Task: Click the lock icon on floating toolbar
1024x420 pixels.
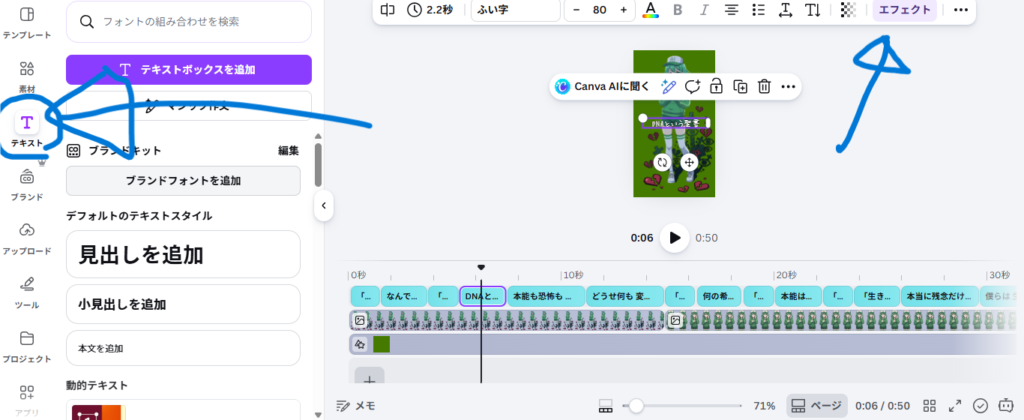Action: point(716,87)
